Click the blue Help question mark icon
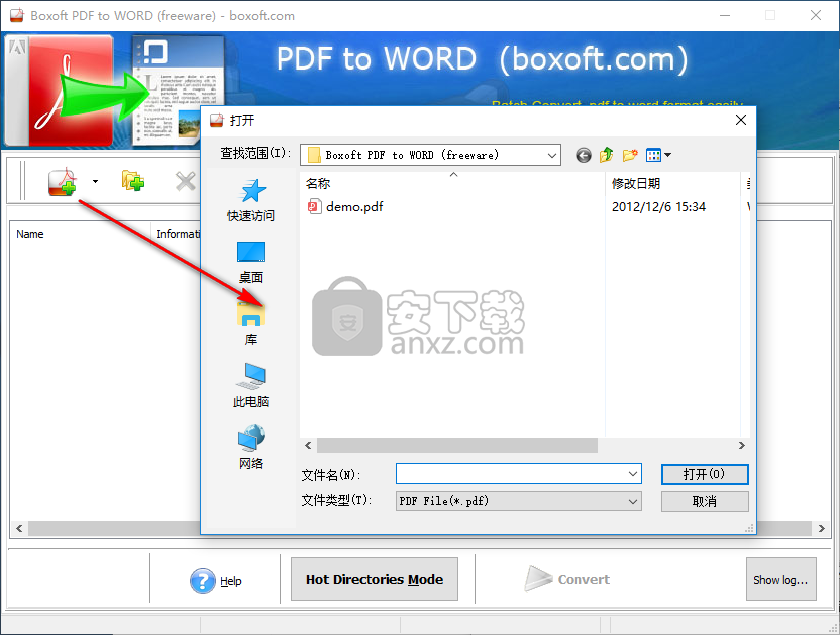This screenshot has width=840, height=635. pyautogui.click(x=203, y=580)
